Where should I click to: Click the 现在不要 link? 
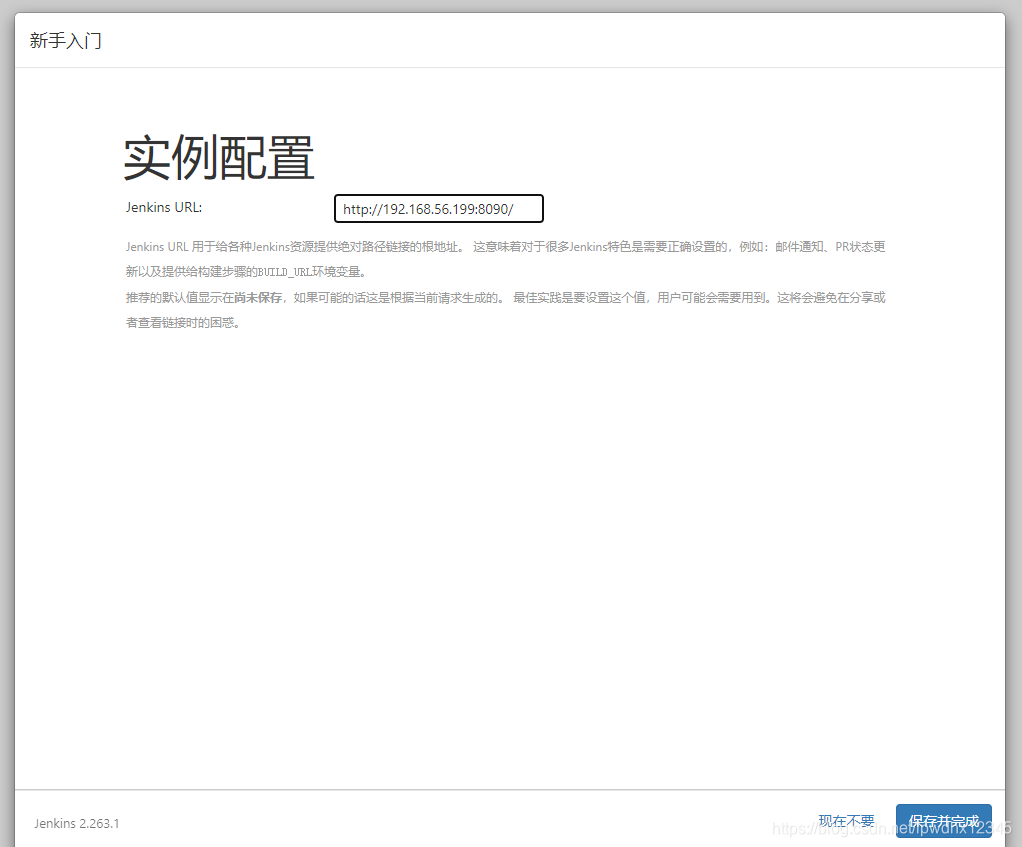point(846,821)
